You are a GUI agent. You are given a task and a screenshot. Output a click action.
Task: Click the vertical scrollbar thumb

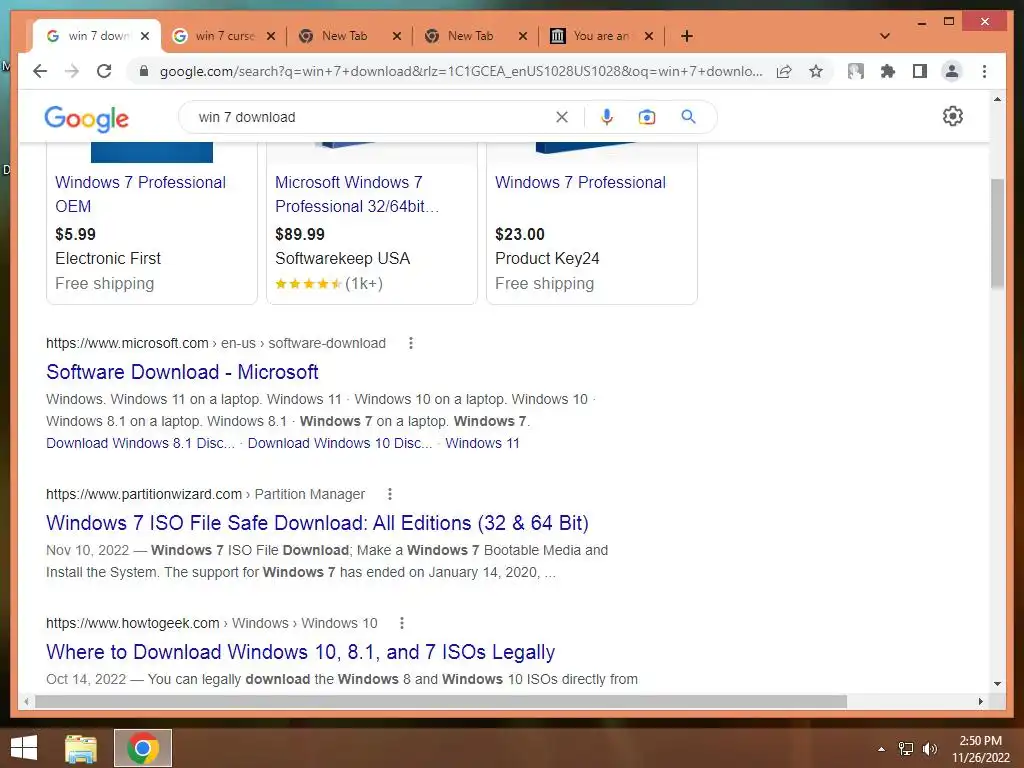997,233
